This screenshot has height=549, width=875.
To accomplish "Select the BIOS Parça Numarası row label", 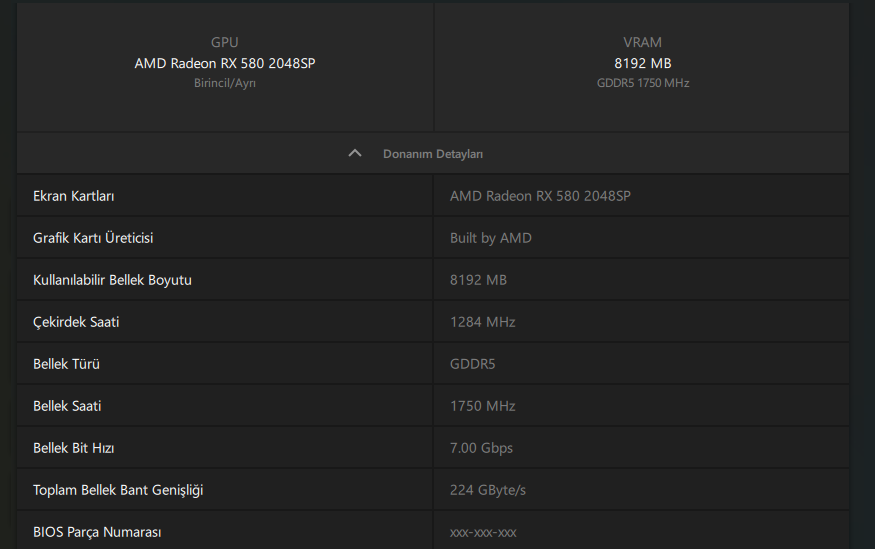I will pos(97,532).
